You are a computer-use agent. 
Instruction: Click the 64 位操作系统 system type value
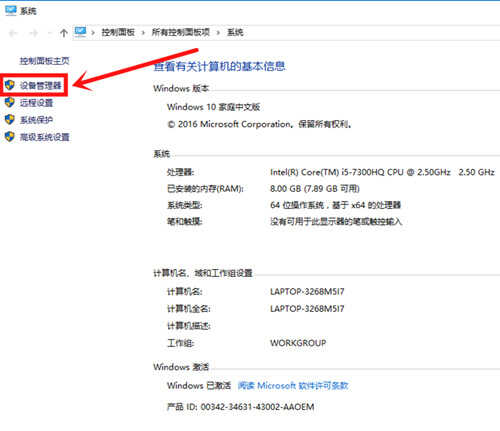[335, 205]
